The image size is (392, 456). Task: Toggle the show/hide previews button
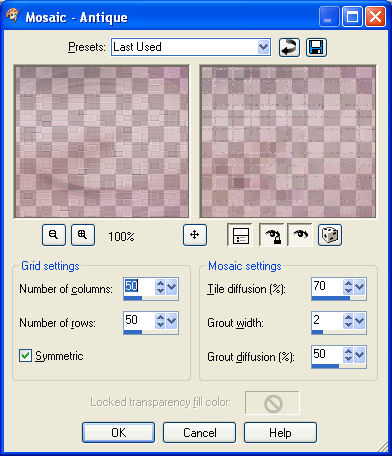click(240, 235)
